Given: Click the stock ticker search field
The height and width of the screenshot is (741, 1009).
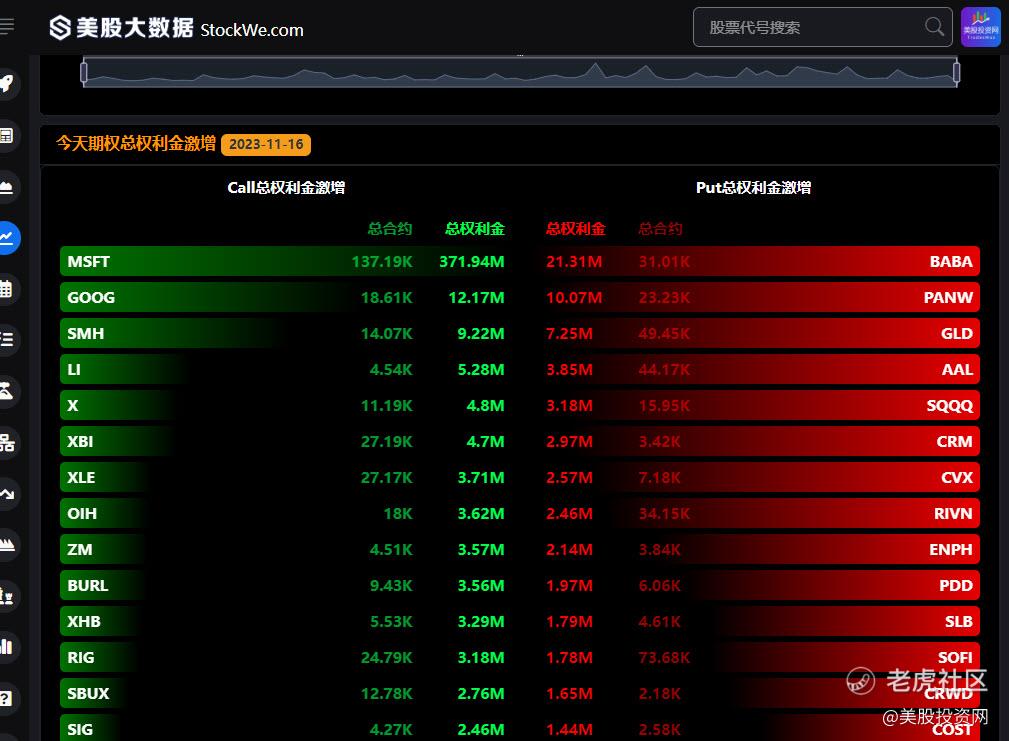Looking at the screenshot, I should (822, 27).
